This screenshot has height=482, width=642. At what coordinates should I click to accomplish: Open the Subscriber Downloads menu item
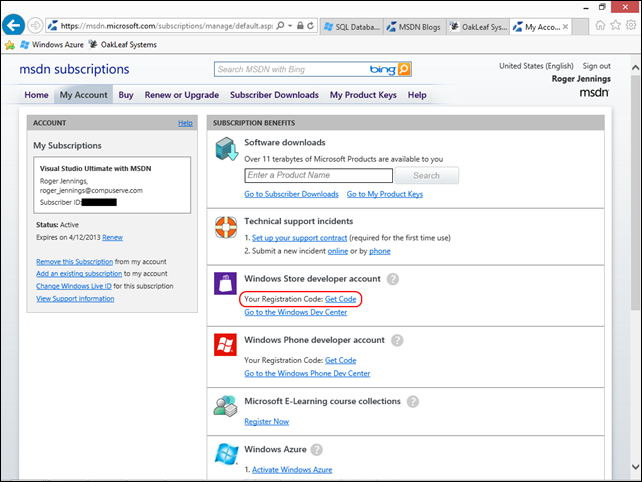point(274,95)
